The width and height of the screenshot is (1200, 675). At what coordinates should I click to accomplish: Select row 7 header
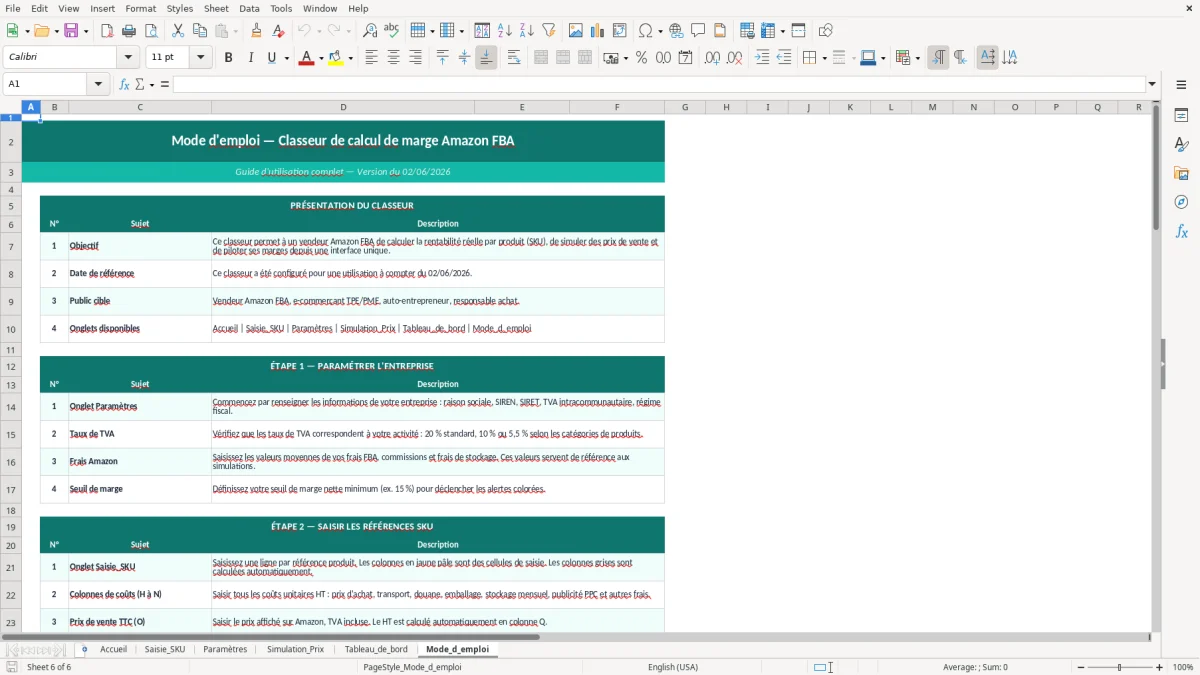pos(11,246)
